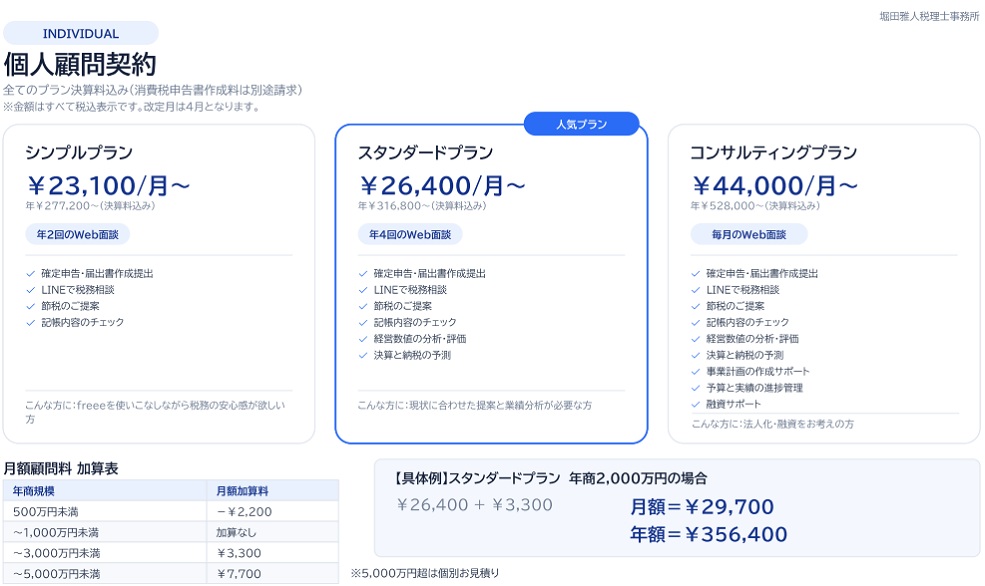The image size is (985, 586).
Task: Click スタンダードプラン checkmark beside 記帳内容のチェック
Action: [362, 323]
